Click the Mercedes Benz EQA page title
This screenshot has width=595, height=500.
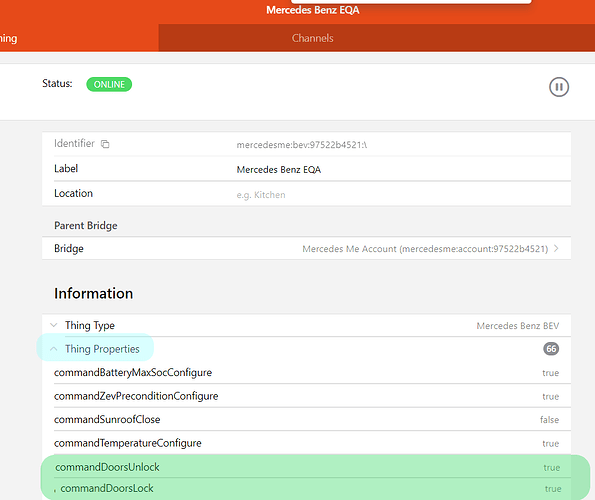313,10
